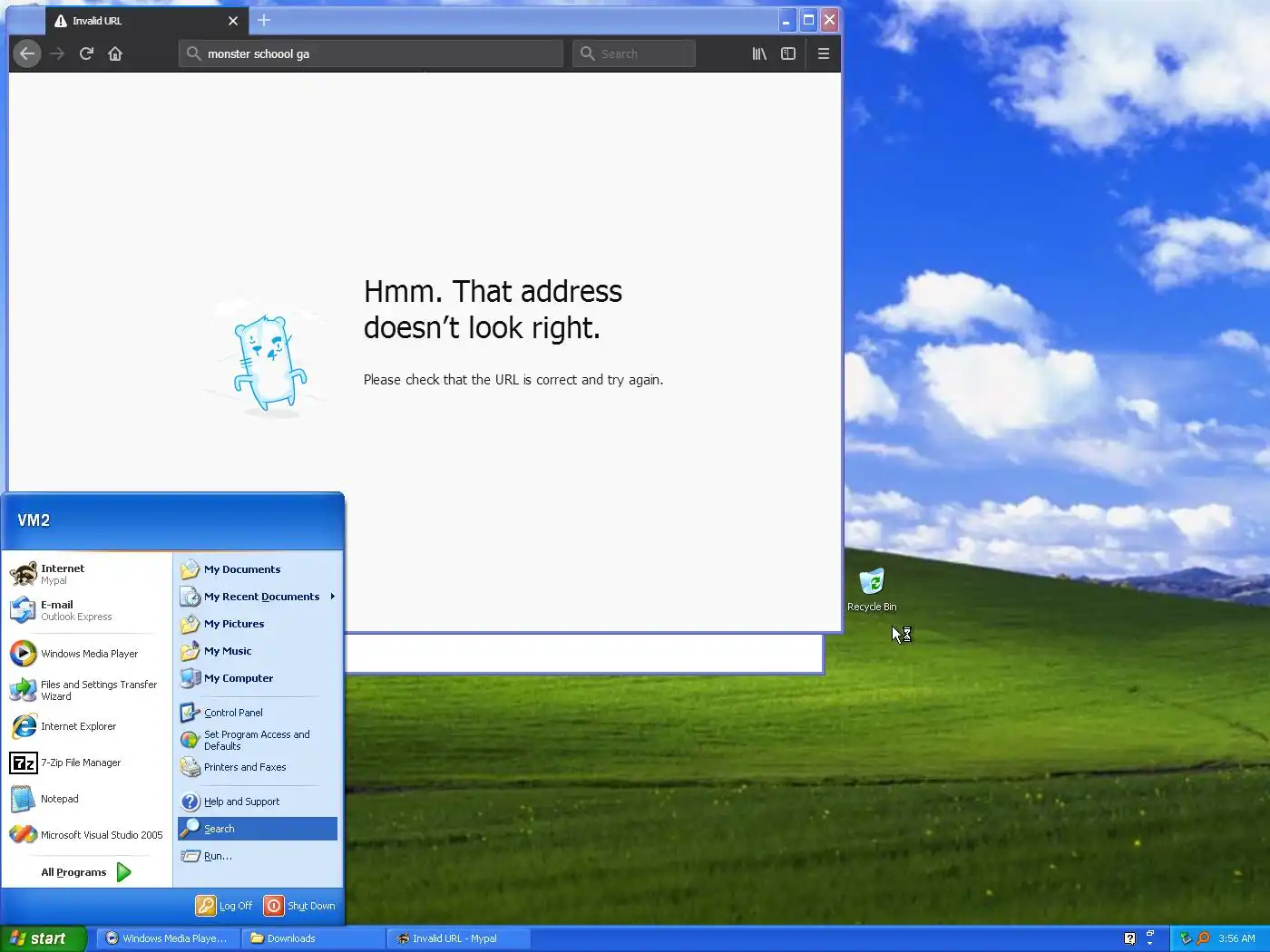
Task: Select the Invalid URL tab
Action: pos(147,20)
